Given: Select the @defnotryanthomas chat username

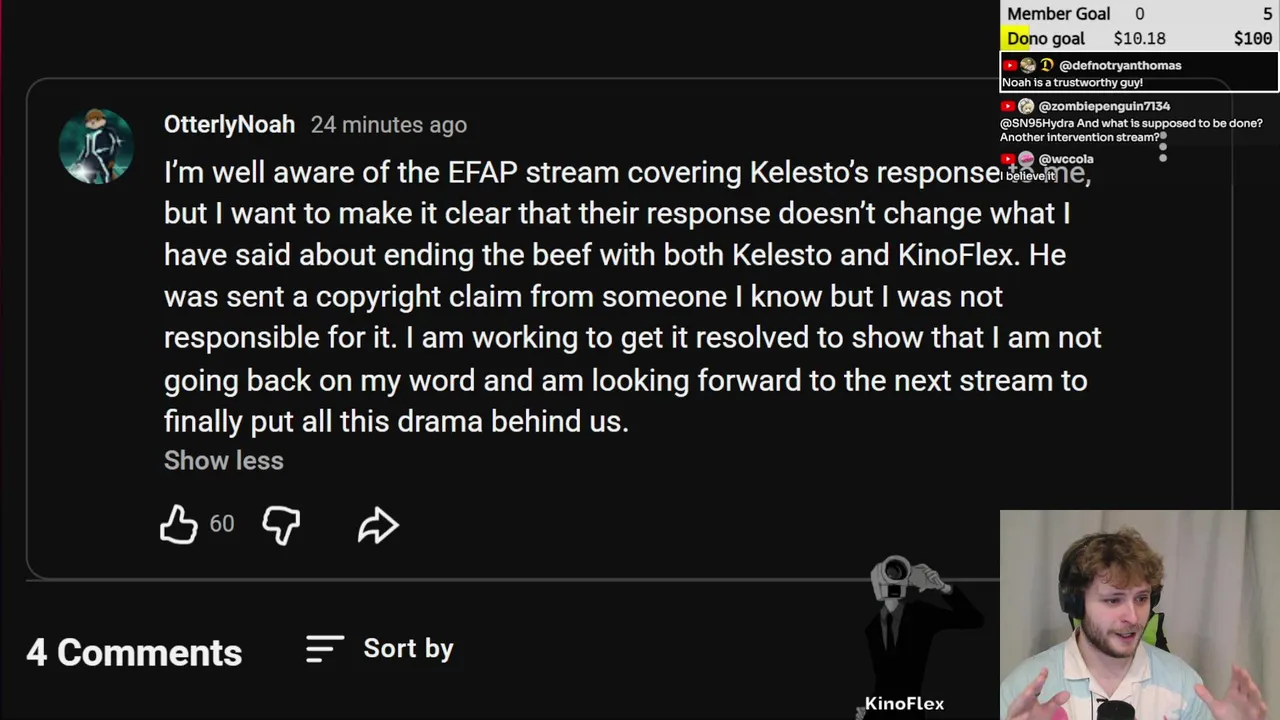Looking at the screenshot, I should click(x=1120, y=66).
